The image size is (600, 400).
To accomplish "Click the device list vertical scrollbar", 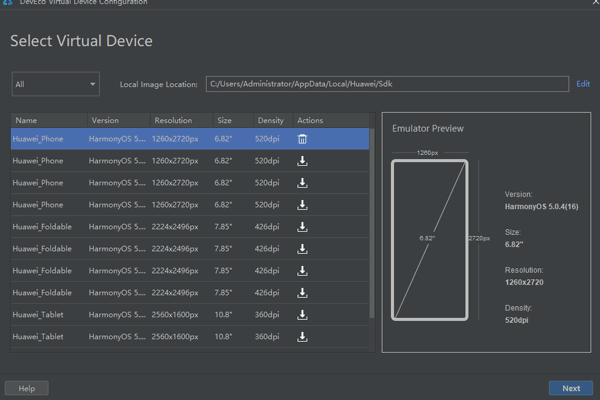I will (x=372, y=220).
